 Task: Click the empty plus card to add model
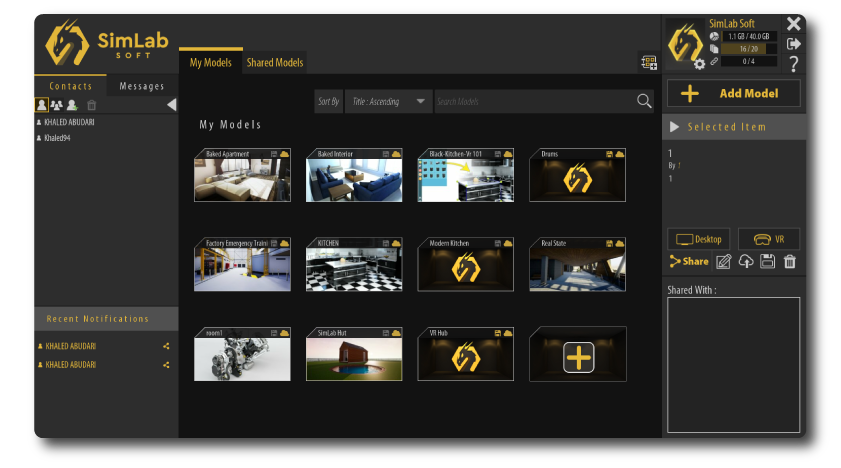578,354
